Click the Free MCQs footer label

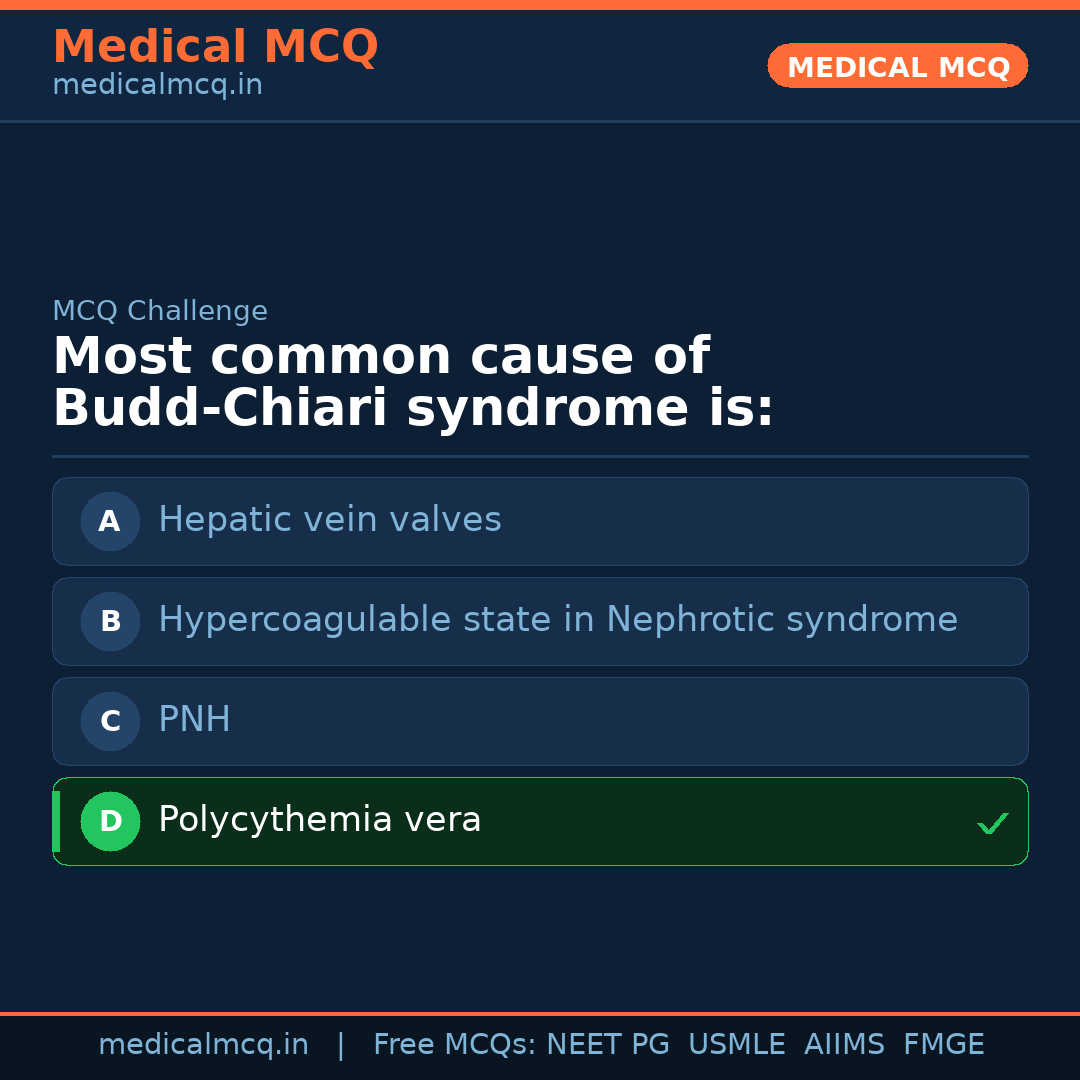coord(454,1045)
